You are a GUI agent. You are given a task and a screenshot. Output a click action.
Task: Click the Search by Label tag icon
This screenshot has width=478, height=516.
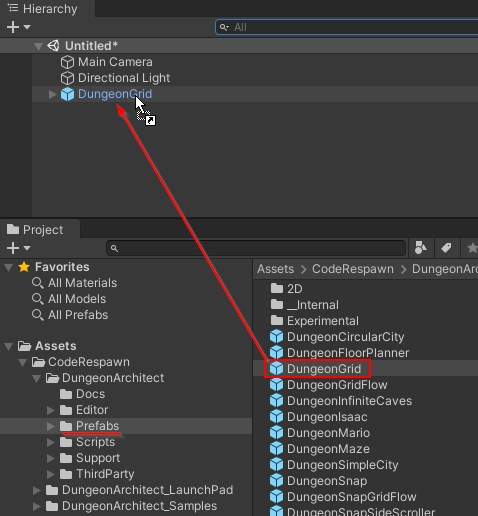pyautogui.click(x=446, y=248)
